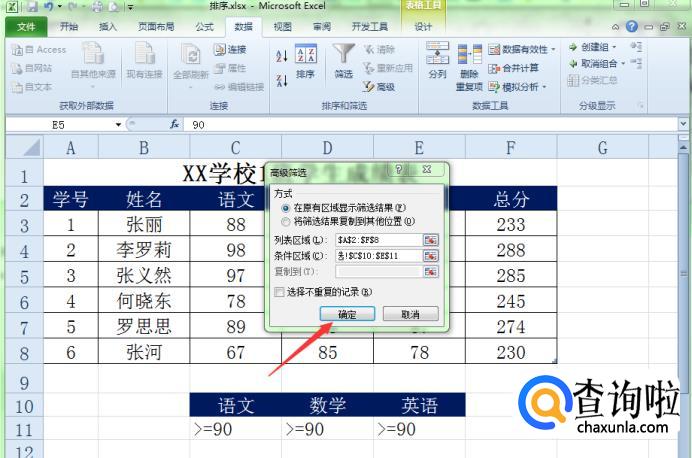The image size is (692, 458).
Task: Check the unique records only (选择不重复的记录) box
Action: pyautogui.click(x=279, y=292)
